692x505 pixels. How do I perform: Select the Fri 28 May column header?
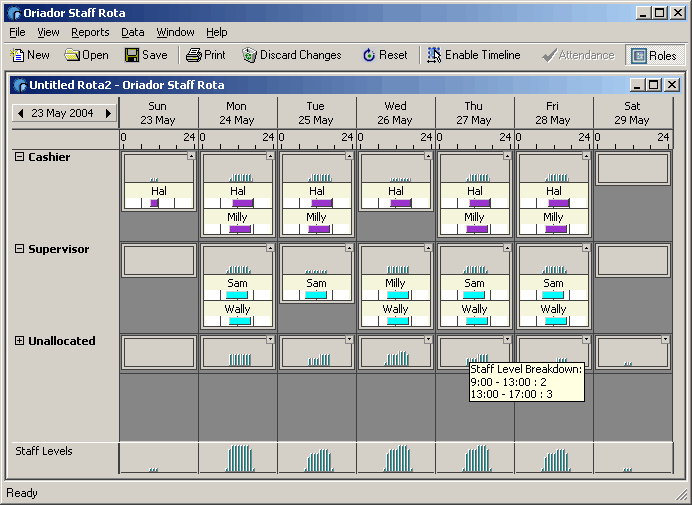tap(553, 113)
